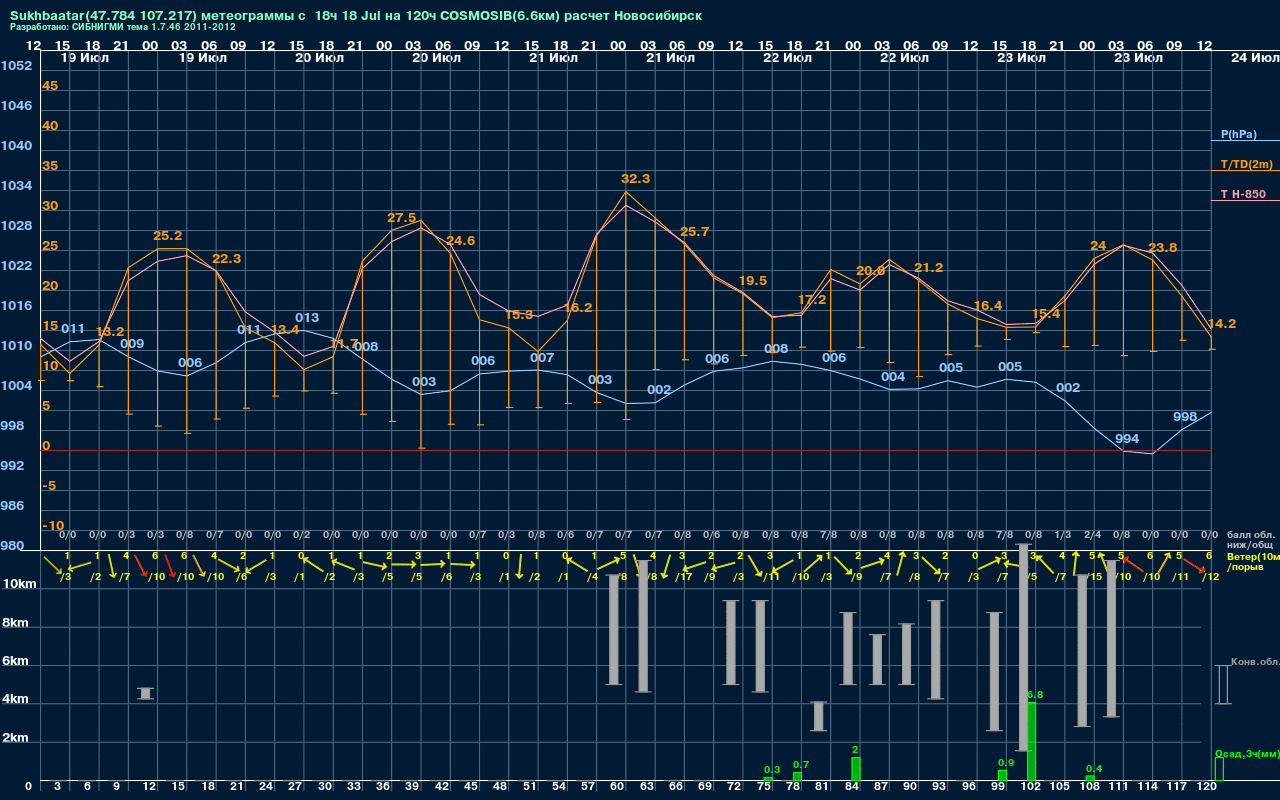Click forecast hour 75 on bottom axis
This screenshot has width=1280, height=800.
[764, 787]
